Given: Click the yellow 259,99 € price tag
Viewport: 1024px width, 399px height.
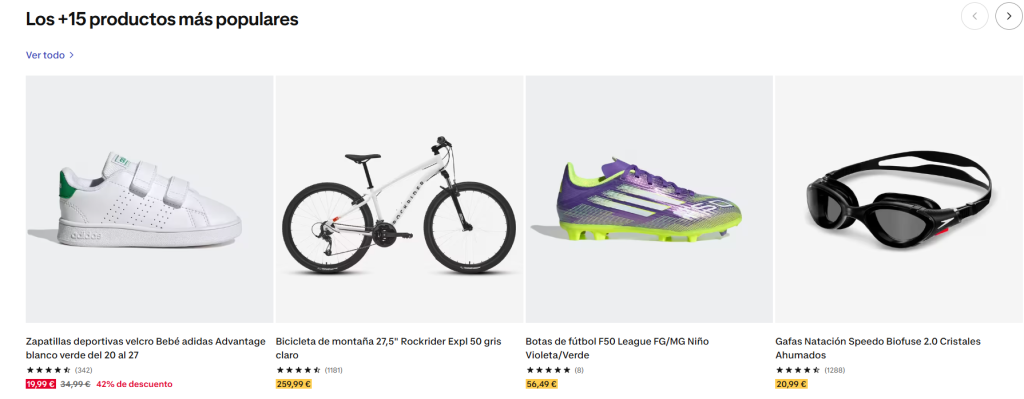Looking at the screenshot, I should 294,384.
